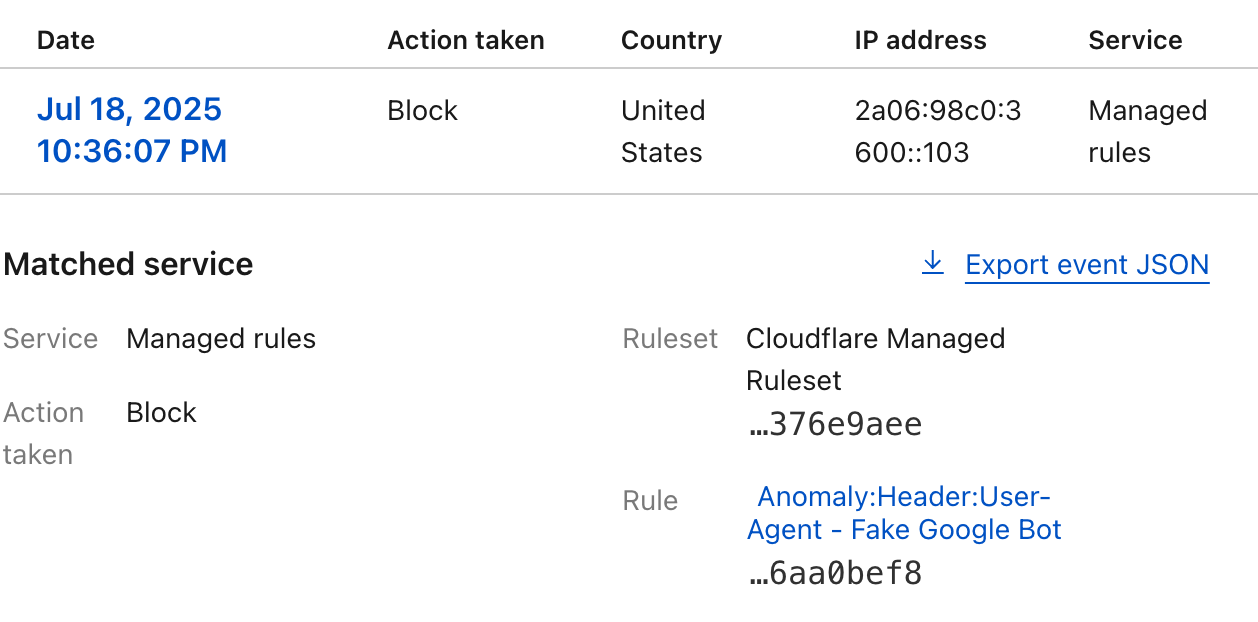This screenshot has height=622, width=1258.
Task: Select the Service column header
Action: 1135,40
